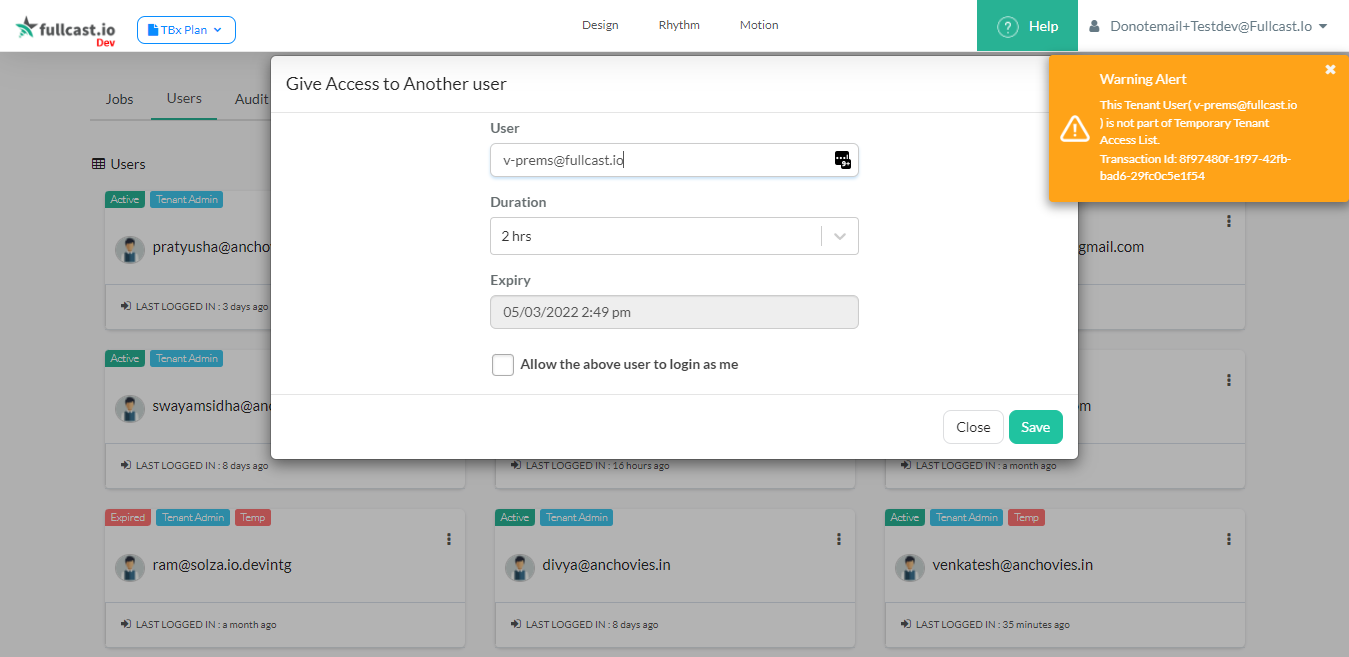1349x657 pixels.
Task: Click avatar of divya@anchovies.in
Action: click(520, 568)
